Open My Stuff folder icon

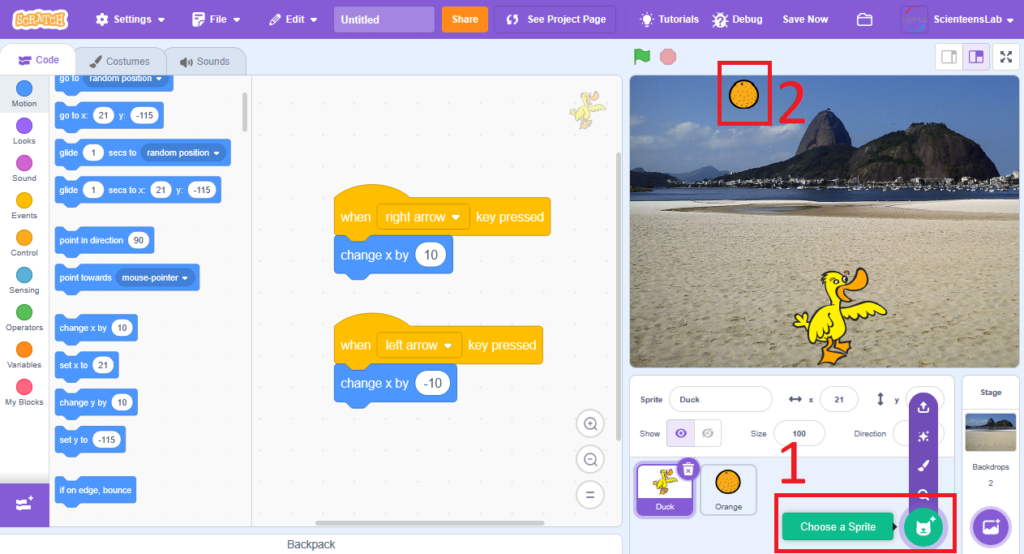pyautogui.click(x=864, y=20)
